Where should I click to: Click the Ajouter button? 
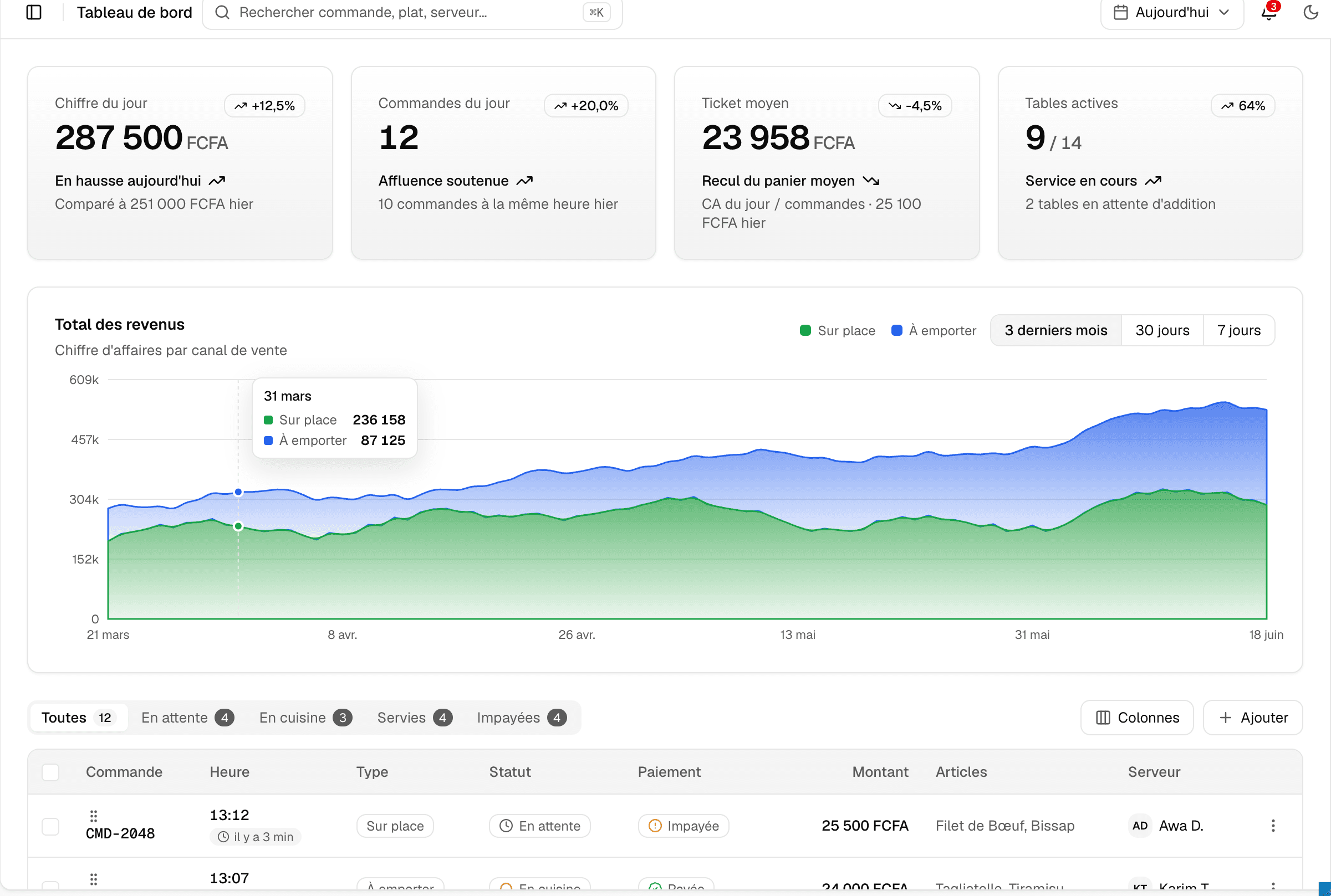click(1252, 717)
